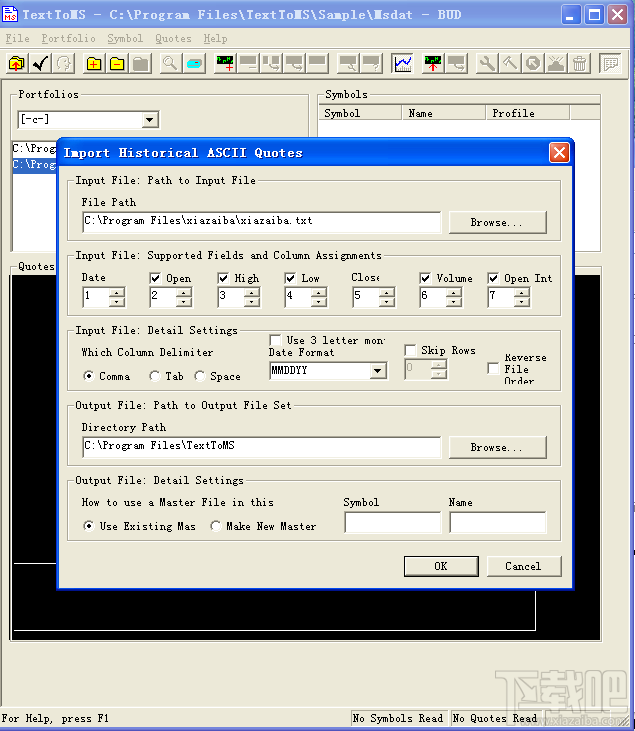Uncheck the Volume field checkbox
The image size is (635, 731).
click(x=425, y=278)
